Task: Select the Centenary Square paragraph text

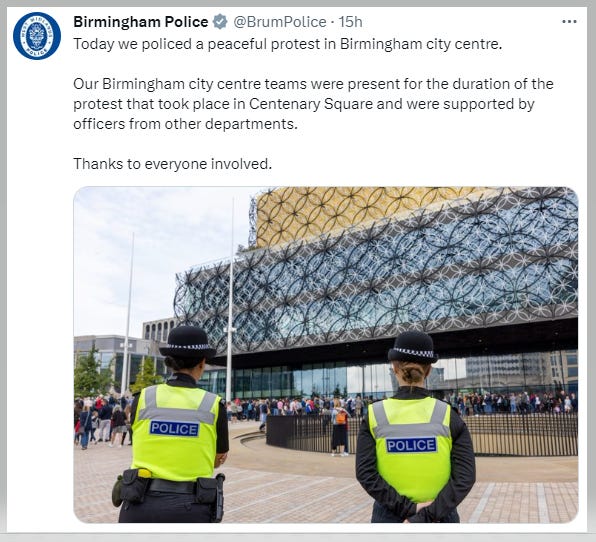Action: point(313,104)
